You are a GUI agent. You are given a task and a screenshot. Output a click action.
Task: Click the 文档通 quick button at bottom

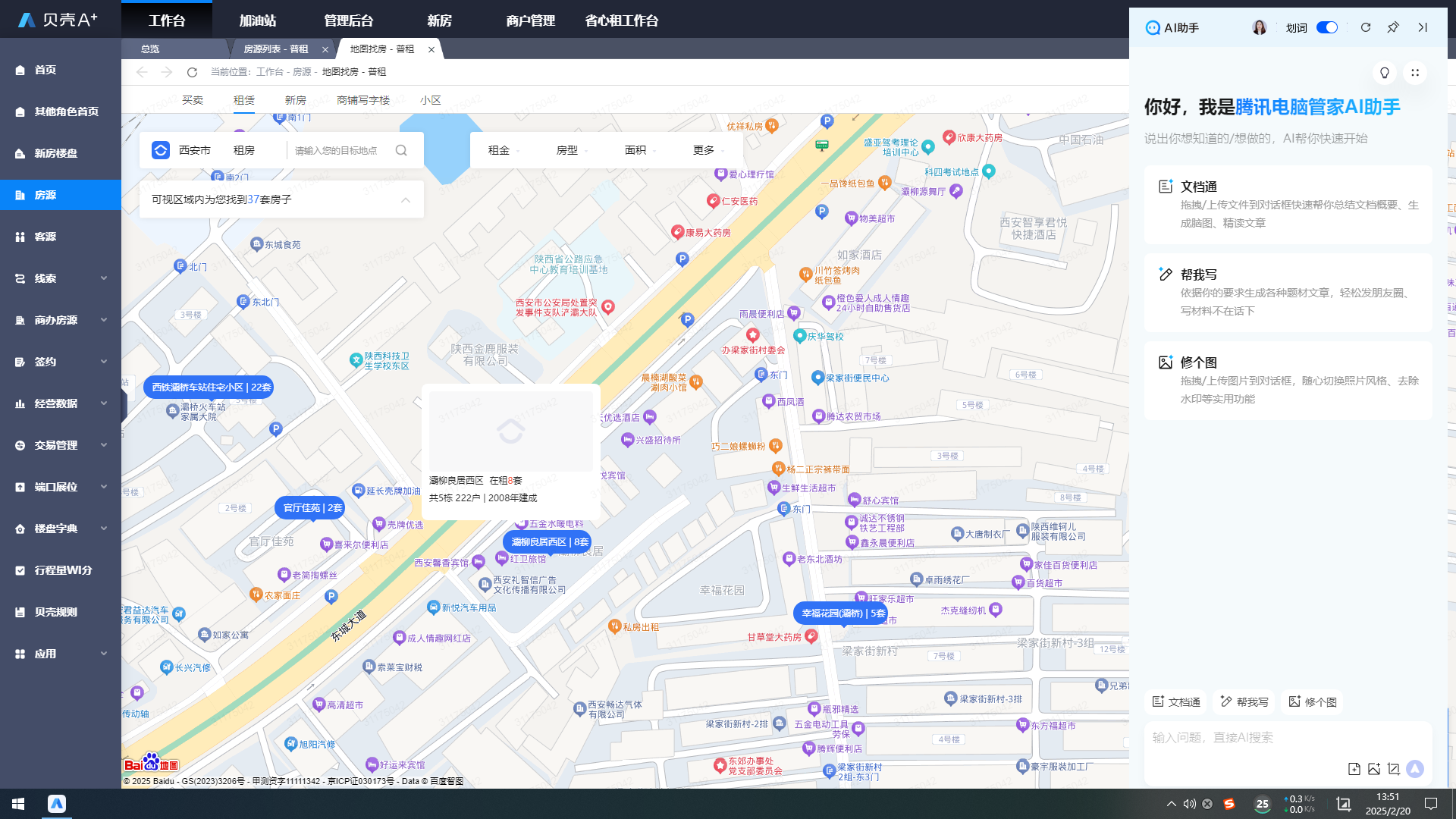coord(1176,702)
